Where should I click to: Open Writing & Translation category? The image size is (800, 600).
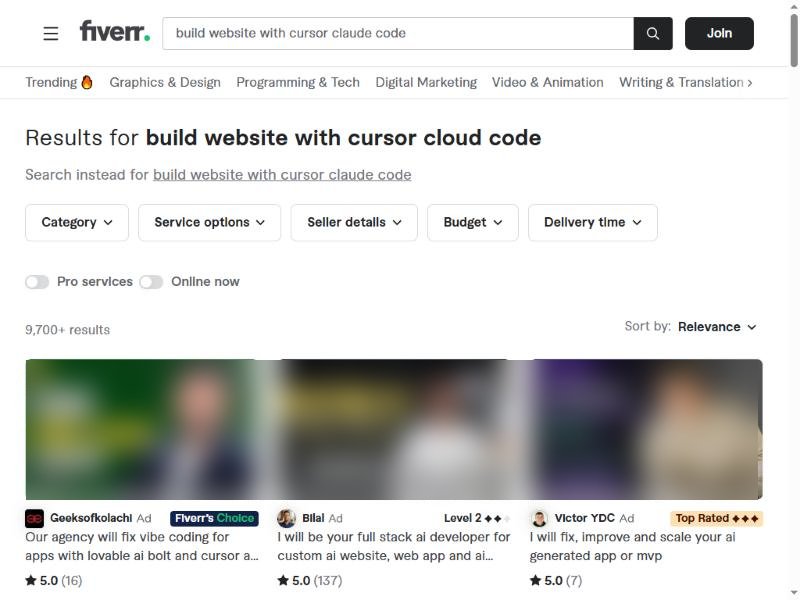click(681, 82)
